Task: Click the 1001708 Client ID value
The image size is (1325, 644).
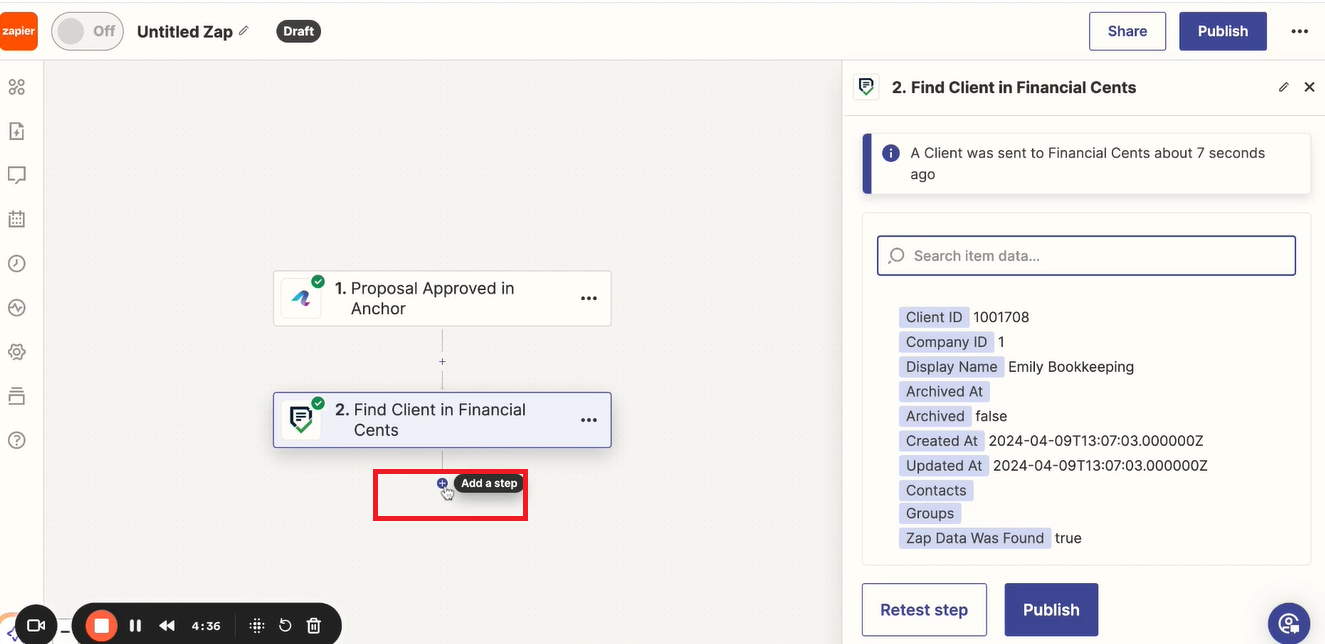Action: click(1001, 317)
